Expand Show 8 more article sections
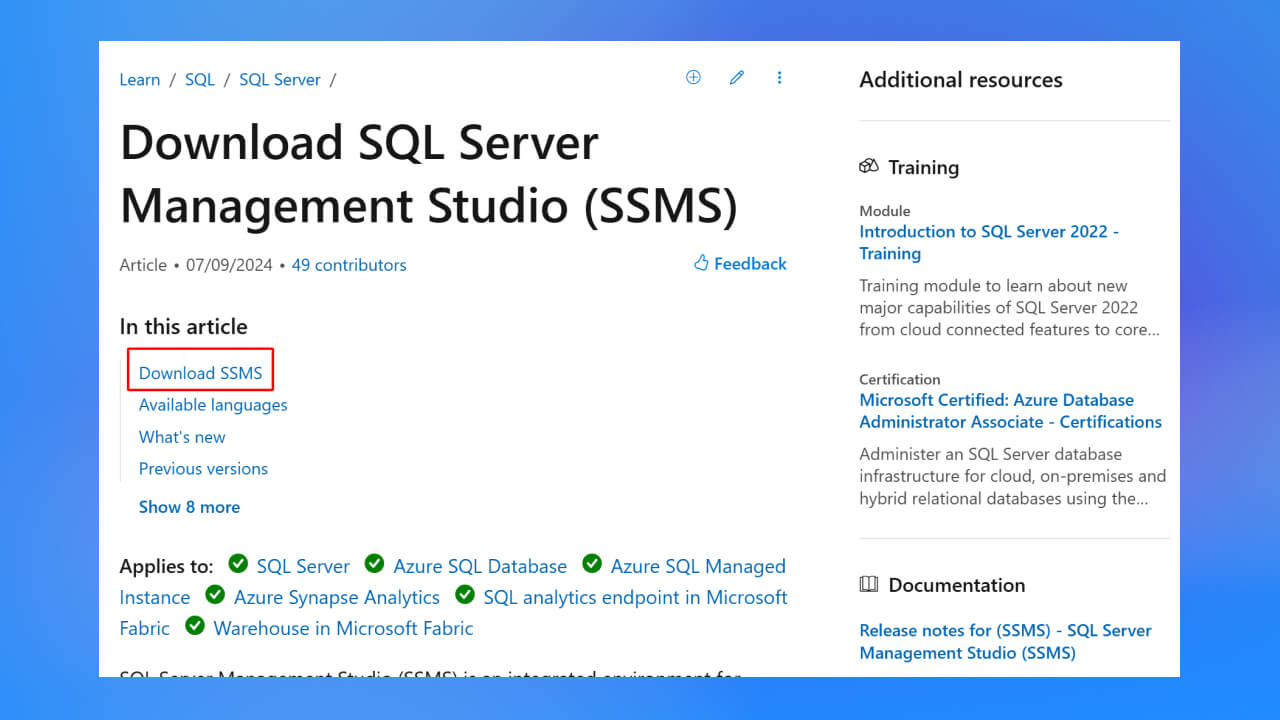The height and width of the screenshot is (720, 1280). point(189,507)
